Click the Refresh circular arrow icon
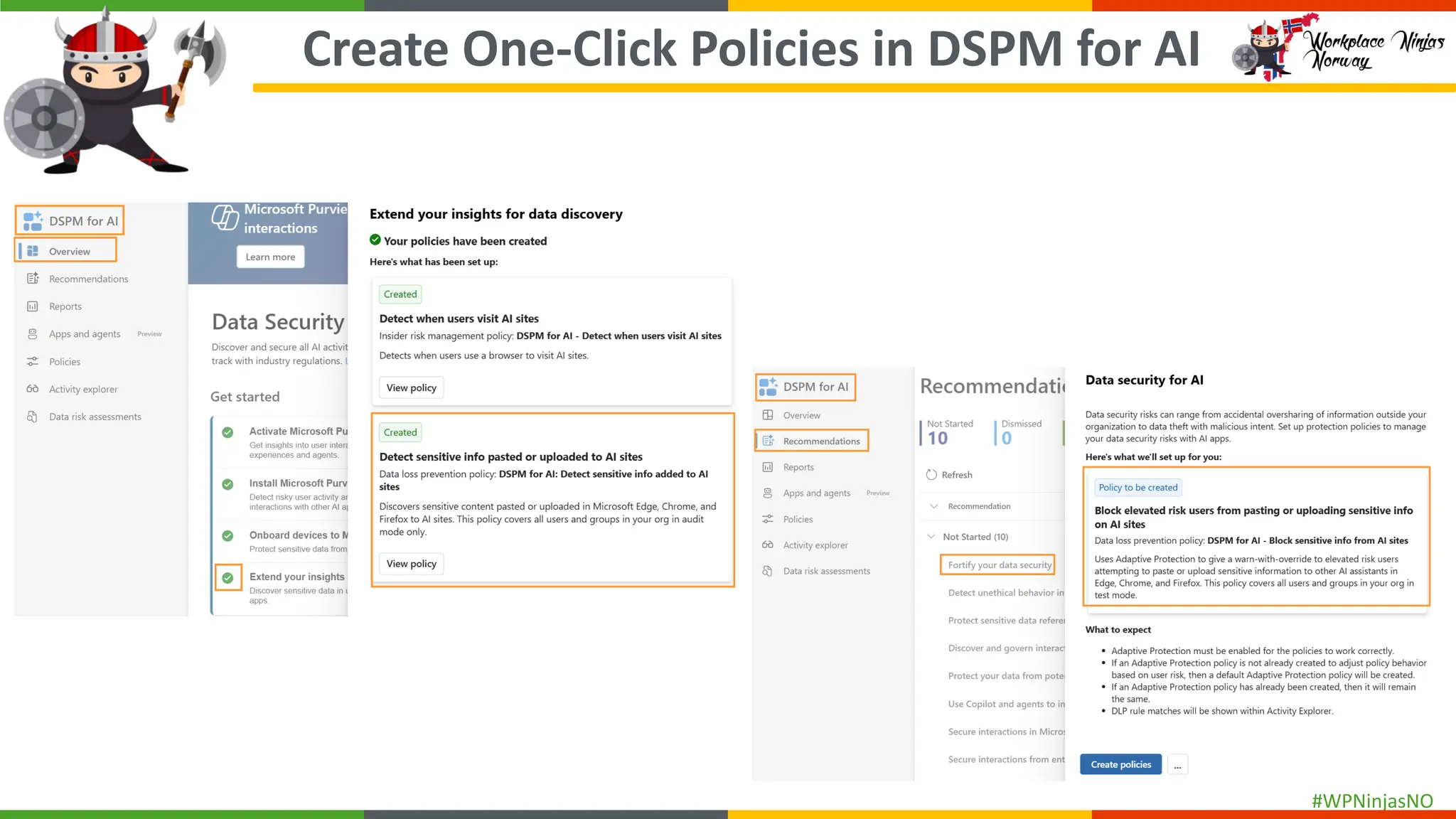The height and width of the screenshot is (819, 1456). point(931,475)
